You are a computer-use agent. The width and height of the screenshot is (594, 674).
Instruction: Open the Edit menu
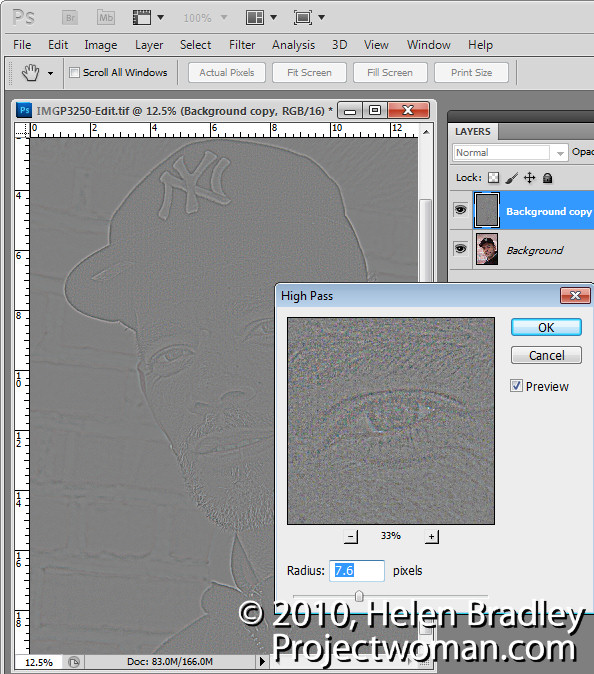pyautogui.click(x=58, y=45)
